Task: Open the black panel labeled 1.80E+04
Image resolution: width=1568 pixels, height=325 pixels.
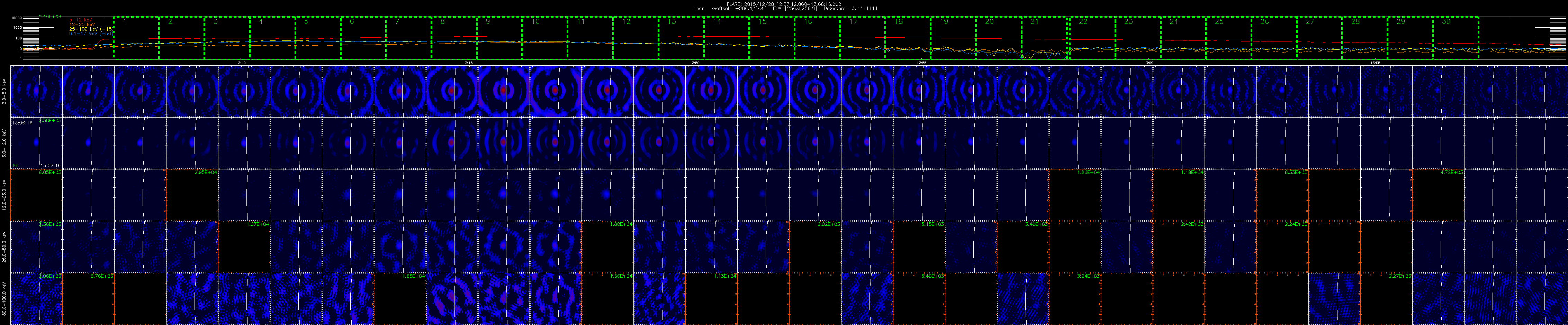Action: coord(607,247)
